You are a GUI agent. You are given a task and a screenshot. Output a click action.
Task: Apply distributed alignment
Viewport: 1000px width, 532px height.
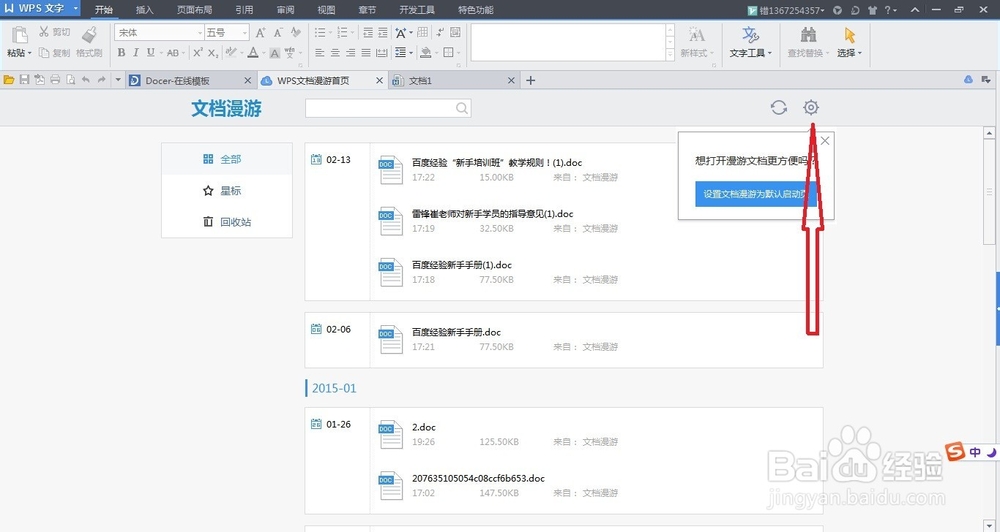click(x=381, y=53)
